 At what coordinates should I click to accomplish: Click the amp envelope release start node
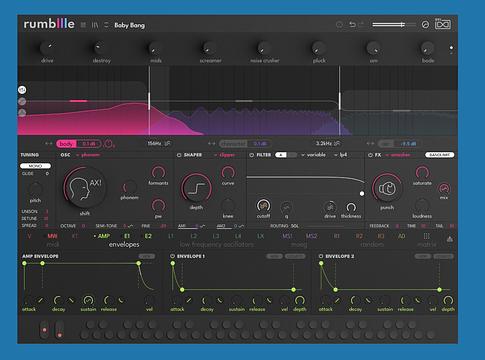[138, 263]
